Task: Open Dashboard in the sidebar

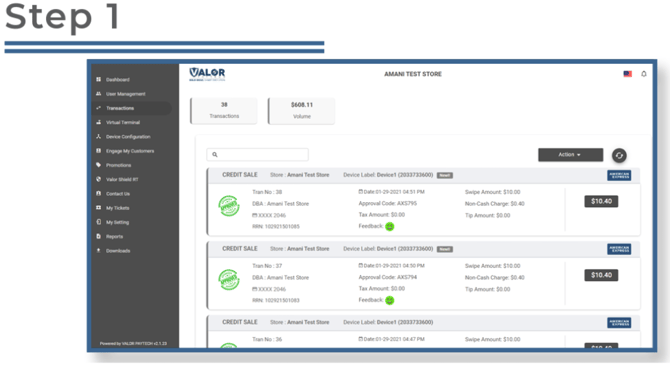Action: click(118, 80)
